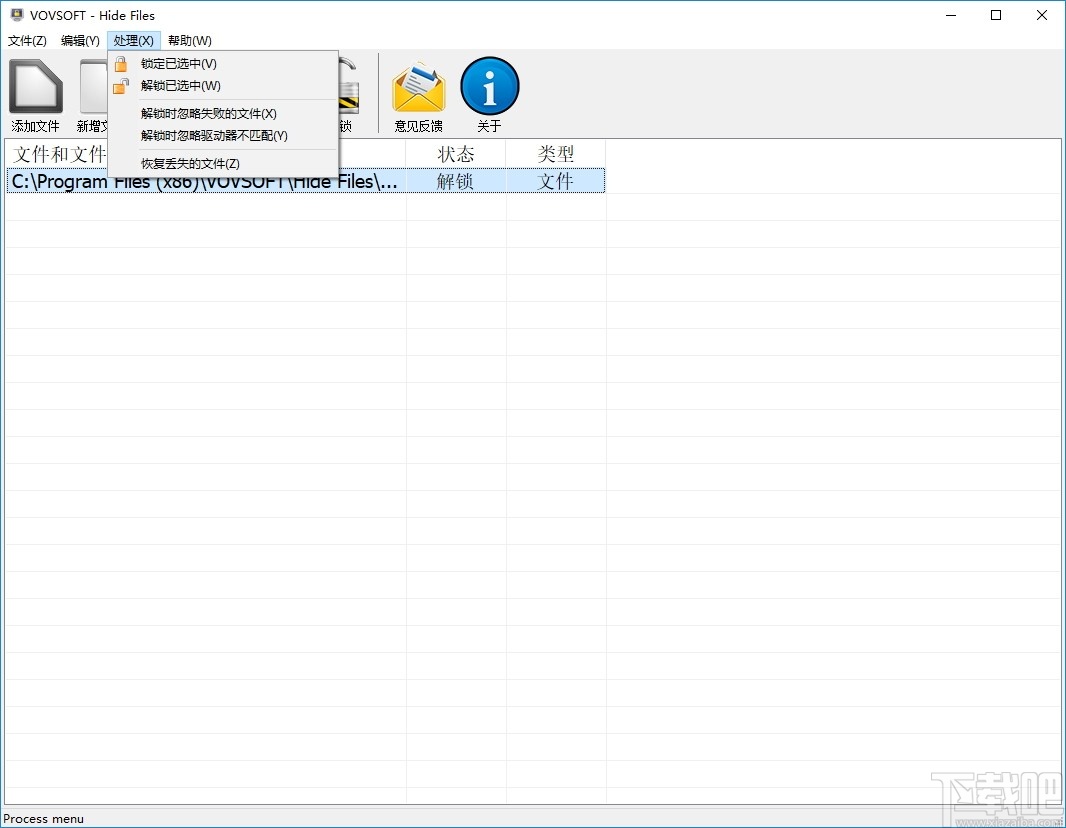Enable the 解锁时忽略驱动器不匹配 option
This screenshot has width=1066, height=828.
point(211,136)
